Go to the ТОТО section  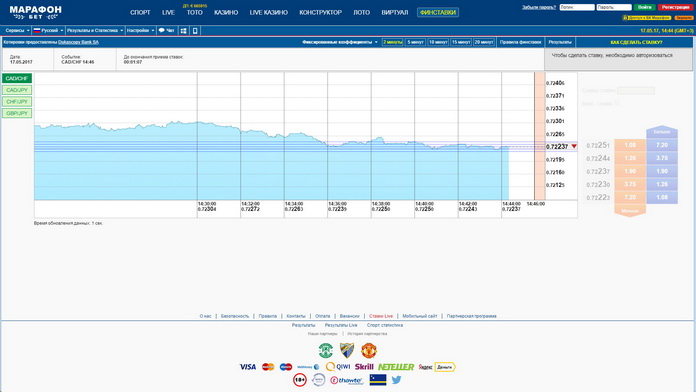(x=194, y=12)
